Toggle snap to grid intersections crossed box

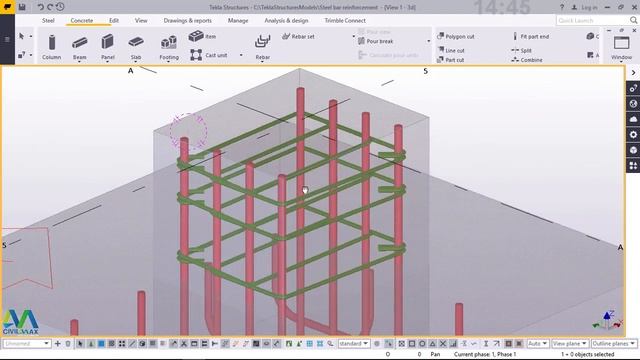(402, 344)
